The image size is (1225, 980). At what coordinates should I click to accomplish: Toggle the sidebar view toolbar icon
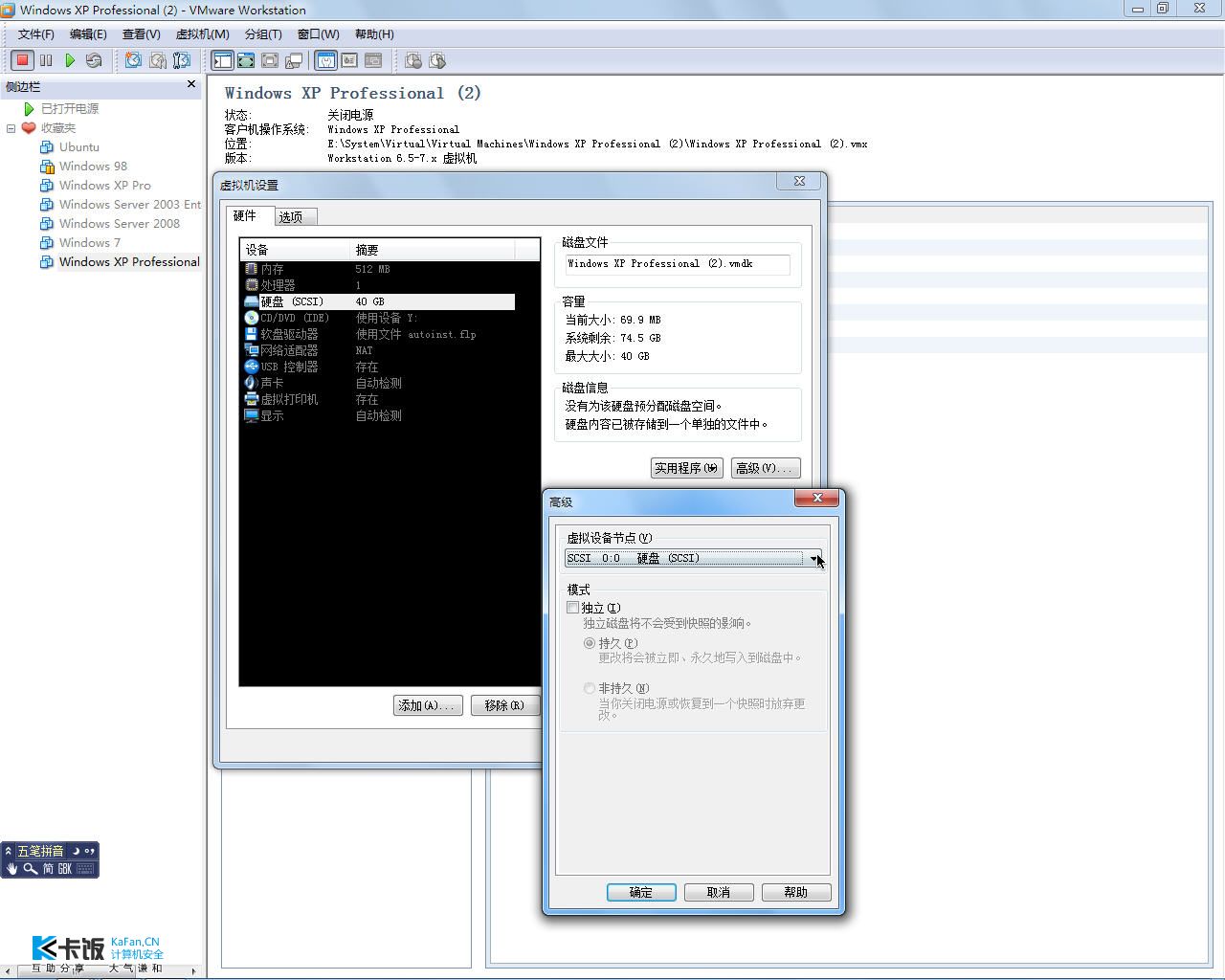(222, 60)
